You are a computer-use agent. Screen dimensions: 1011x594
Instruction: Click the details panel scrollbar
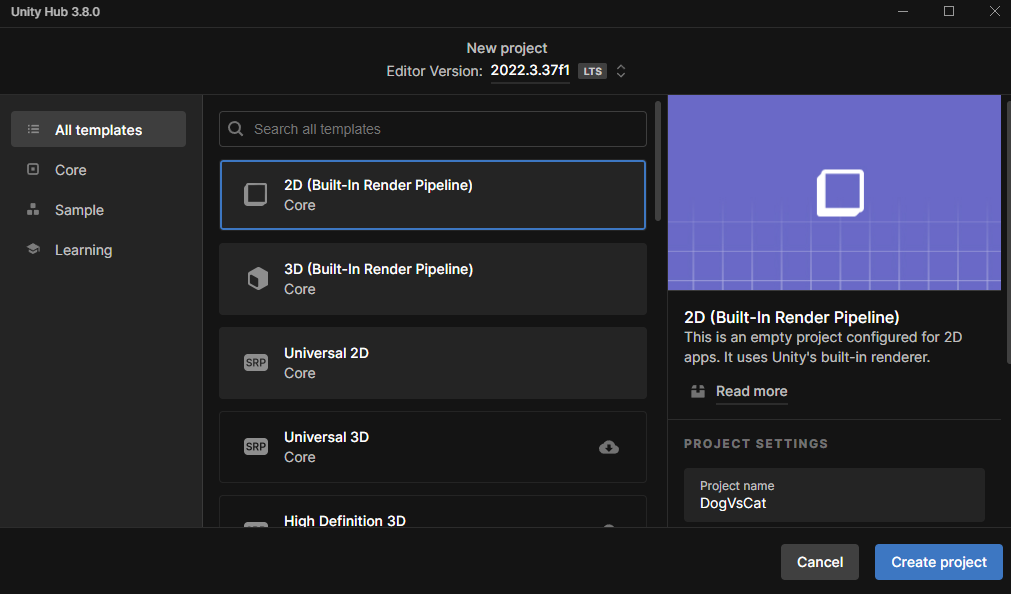1008,232
